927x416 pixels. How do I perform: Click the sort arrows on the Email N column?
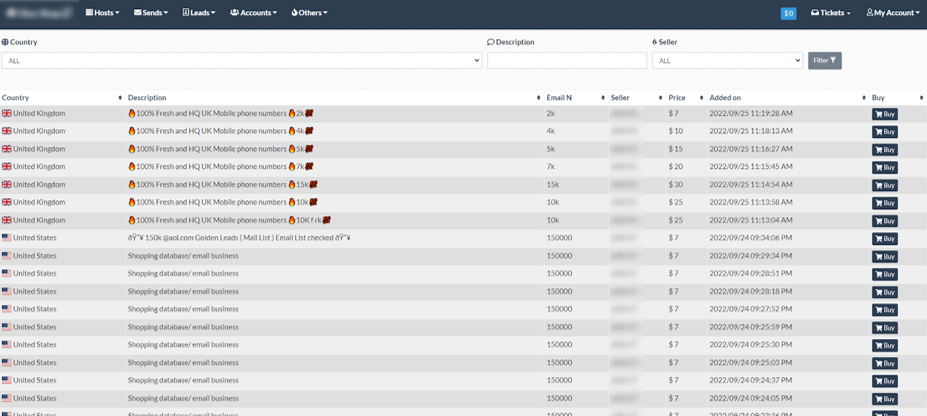pyautogui.click(x=602, y=98)
